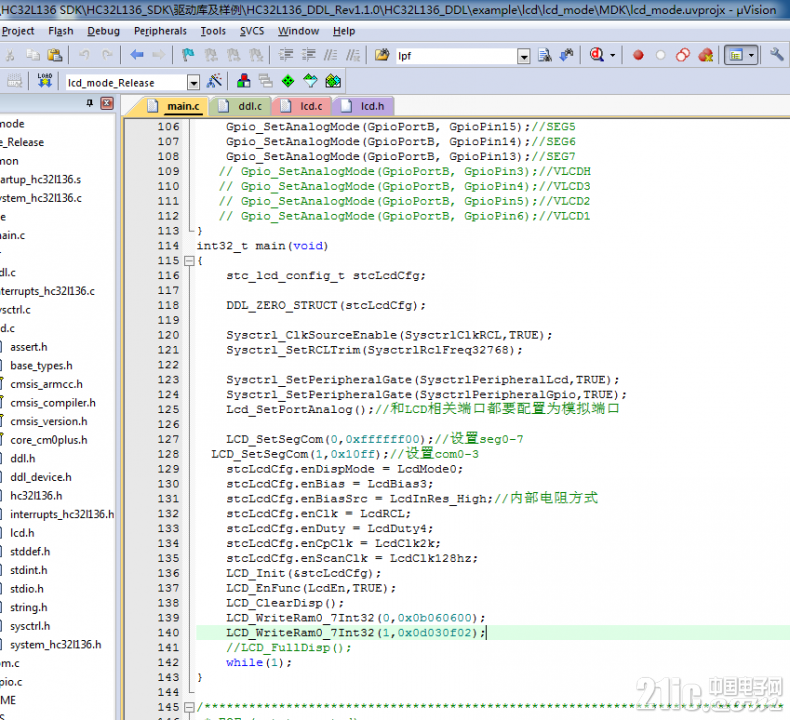Click the Undo arrow icon
Image resolution: width=790 pixels, height=720 pixels.
pyautogui.click(x=84, y=55)
